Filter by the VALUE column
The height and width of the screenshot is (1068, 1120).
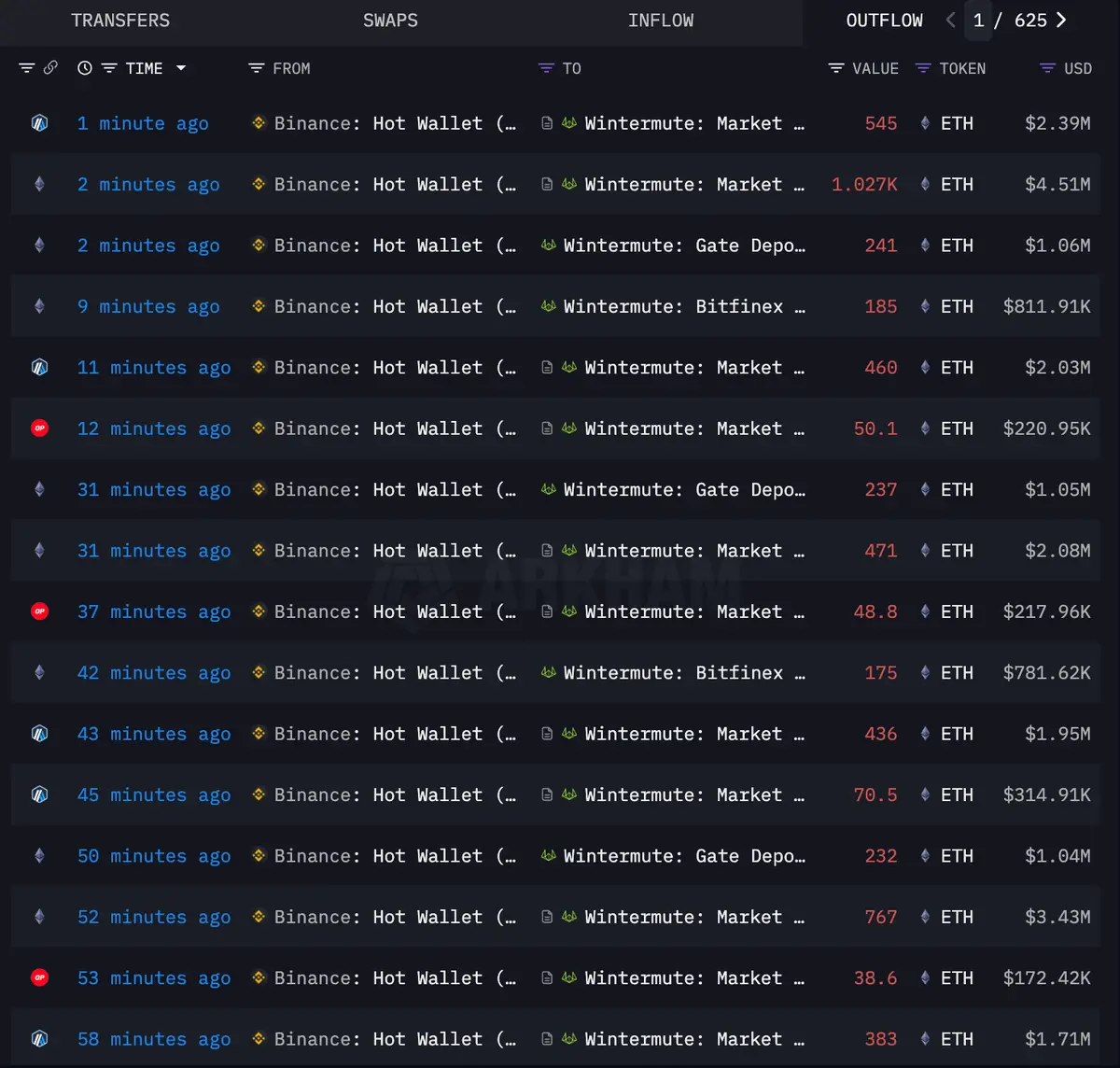click(x=836, y=68)
